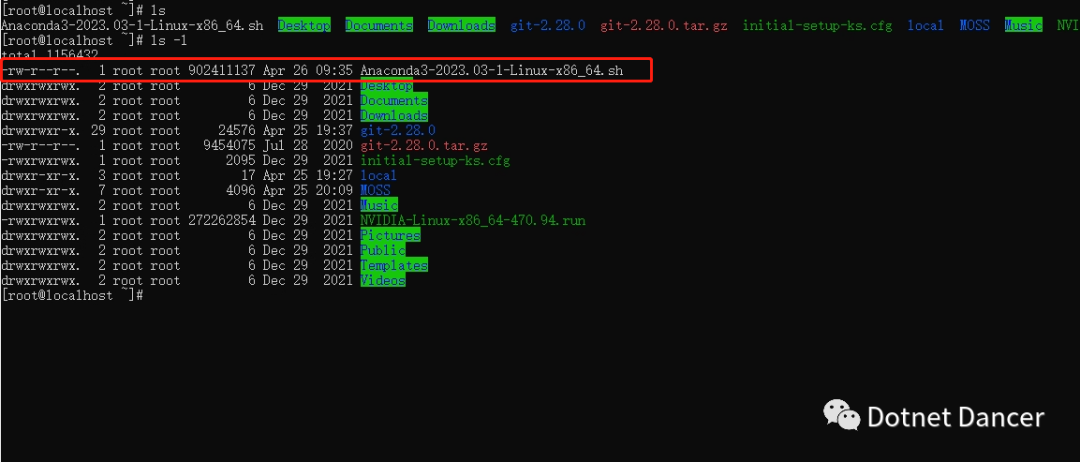The image size is (1080, 462).
Task: Click Desktop name in the ls -l listing
Action: (386, 85)
